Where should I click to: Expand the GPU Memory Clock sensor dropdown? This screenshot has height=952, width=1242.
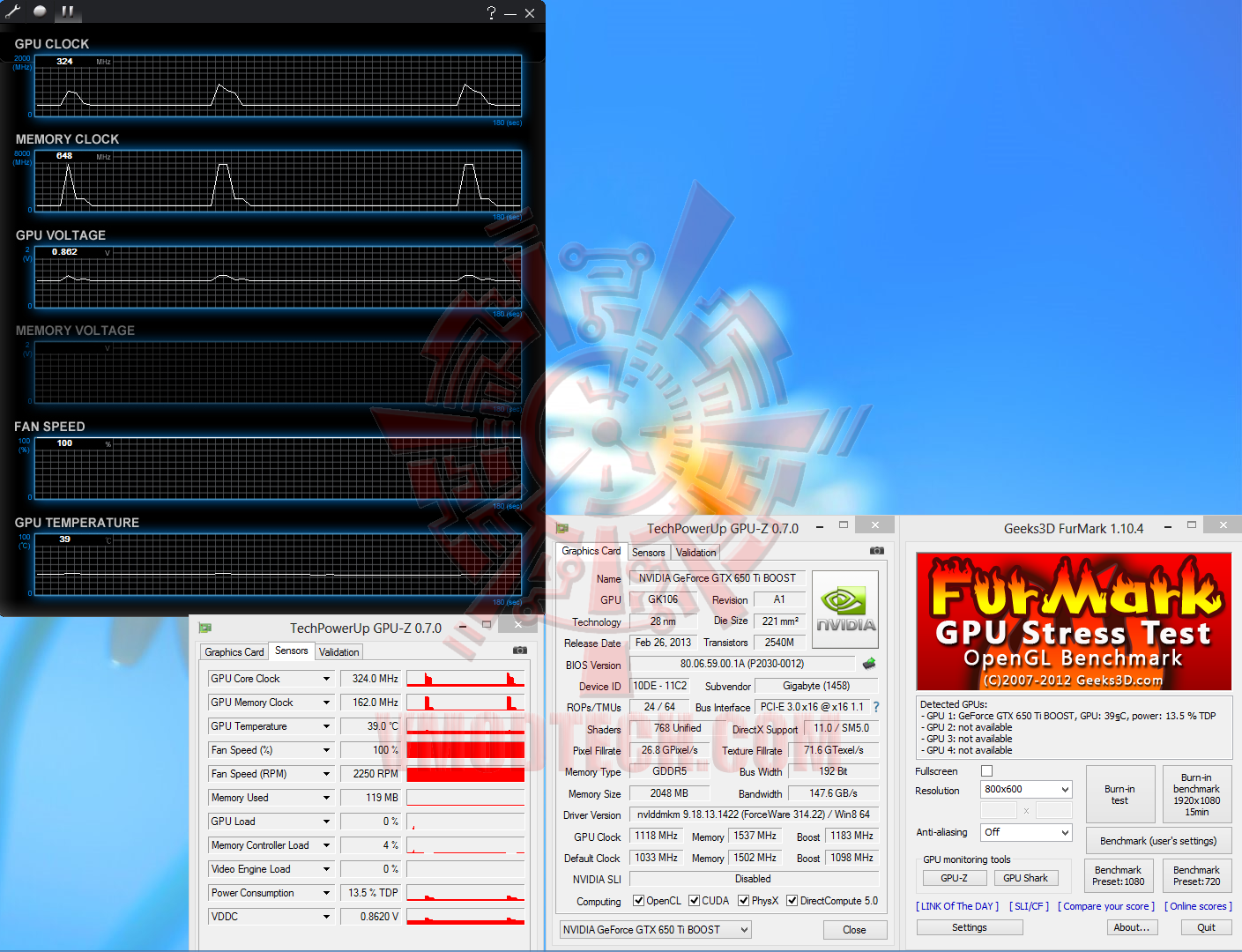tap(326, 703)
